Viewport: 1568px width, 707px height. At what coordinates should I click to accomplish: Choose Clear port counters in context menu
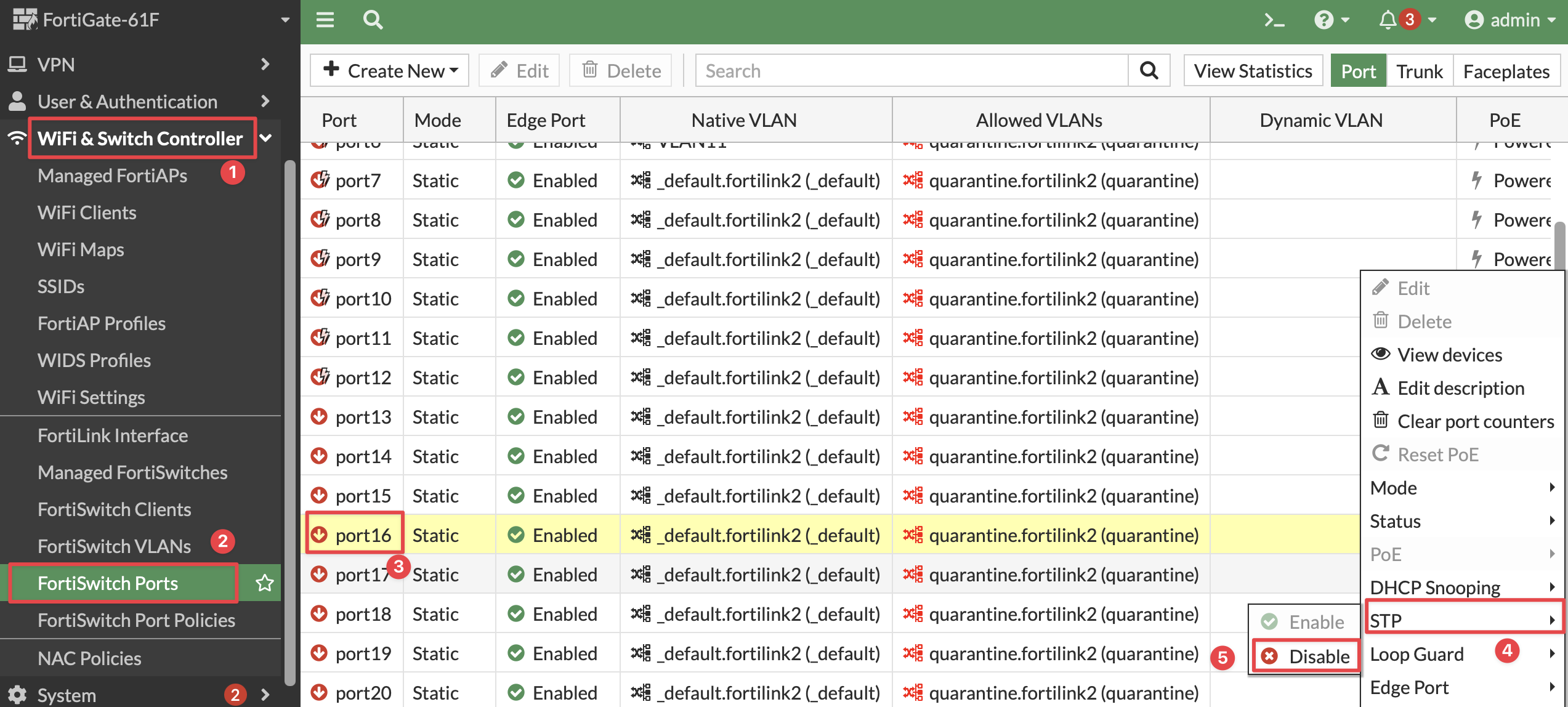[x=1463, y=421]
